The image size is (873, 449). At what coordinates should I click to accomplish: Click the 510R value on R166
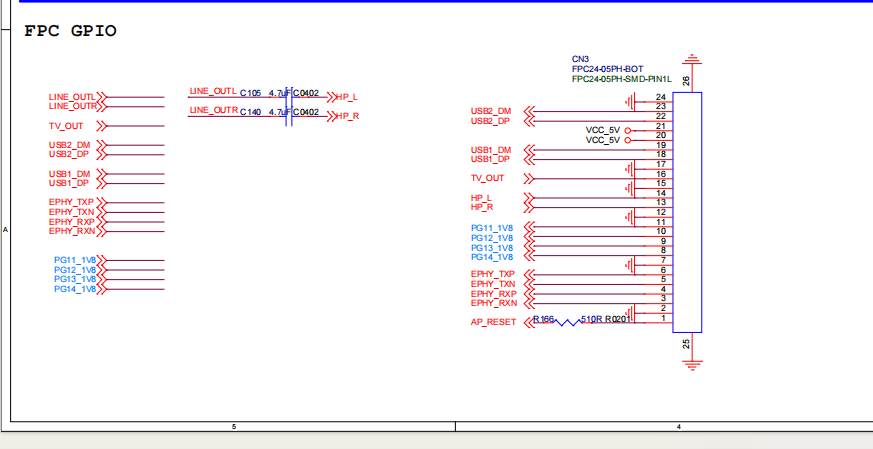[591, 319]
